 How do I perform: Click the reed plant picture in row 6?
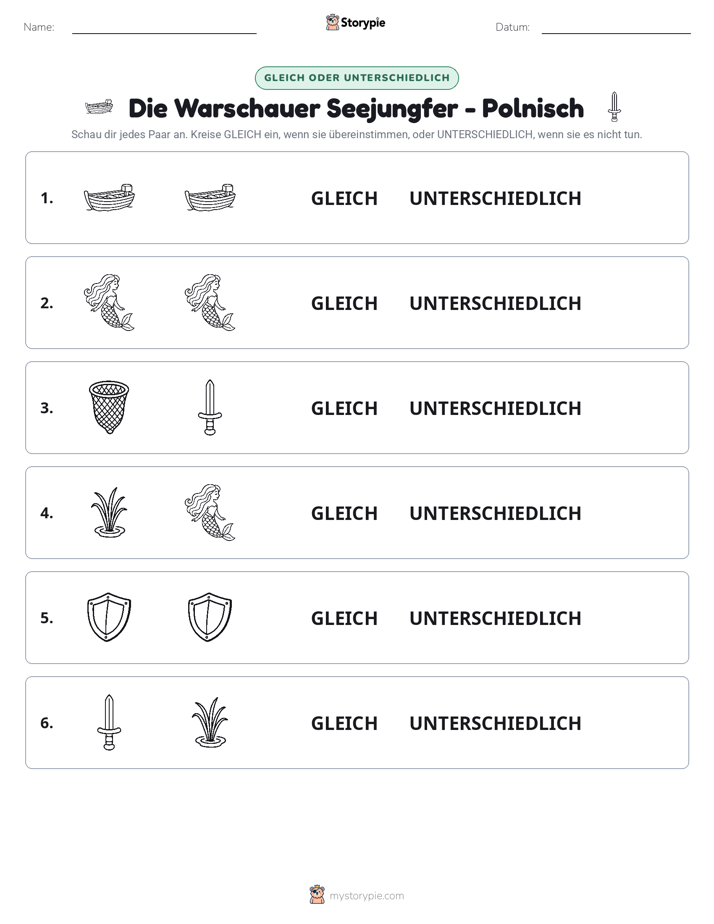tap(210, 722)
